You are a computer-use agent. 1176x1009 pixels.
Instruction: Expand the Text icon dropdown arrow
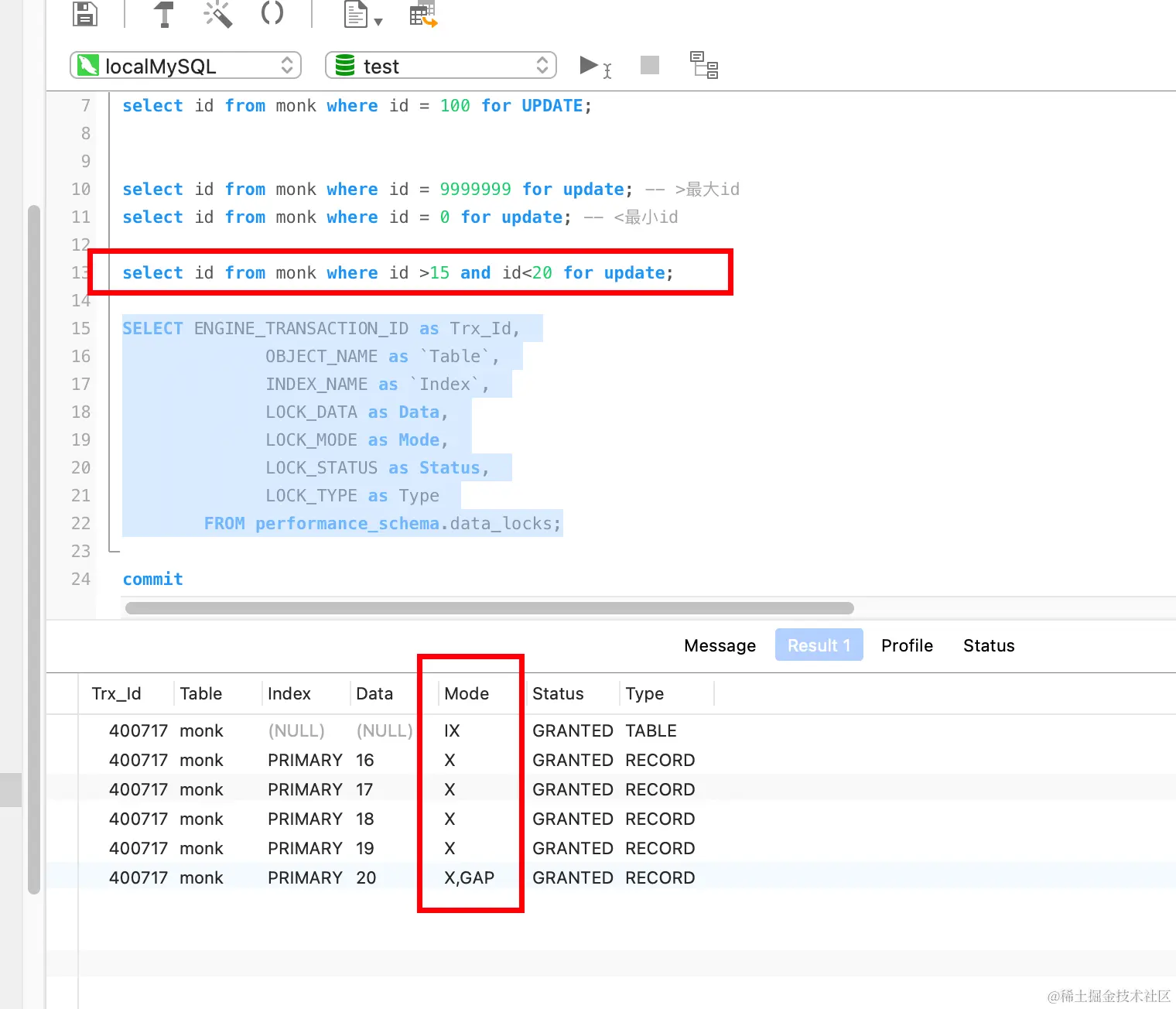[x=378, y=22]
